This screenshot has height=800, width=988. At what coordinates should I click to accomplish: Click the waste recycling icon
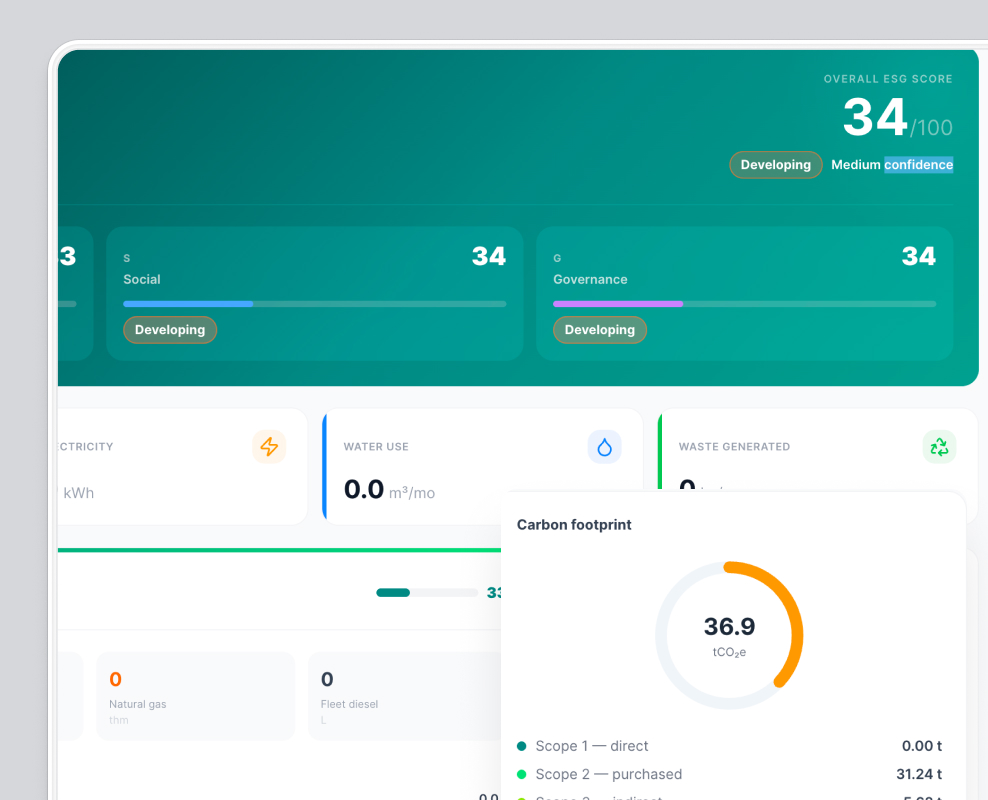(939, 447)
